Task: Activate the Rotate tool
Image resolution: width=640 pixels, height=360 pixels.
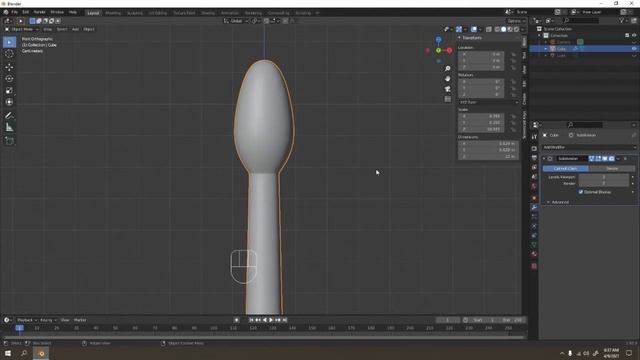Action: [9, 78]
